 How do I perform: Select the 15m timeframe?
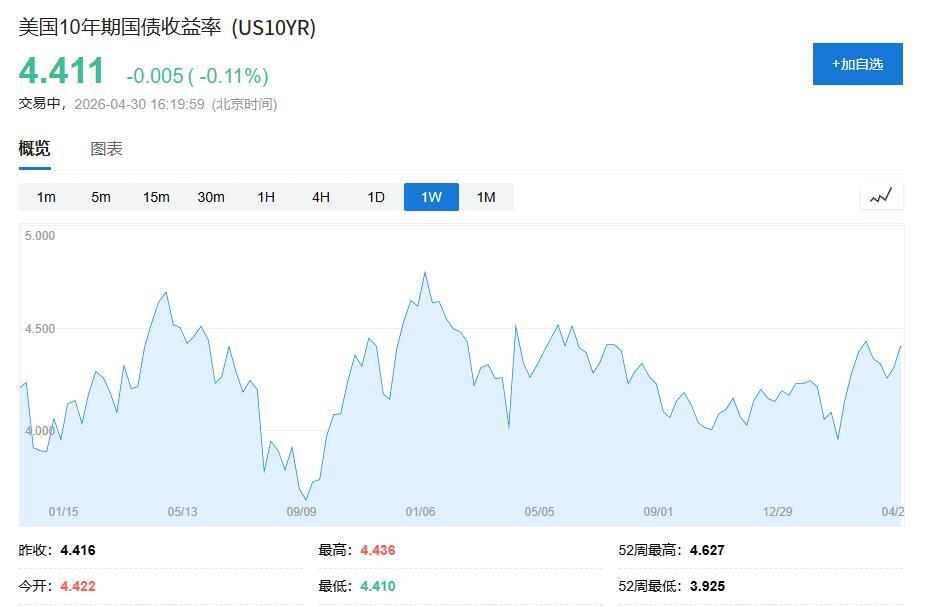pos(156,197)
